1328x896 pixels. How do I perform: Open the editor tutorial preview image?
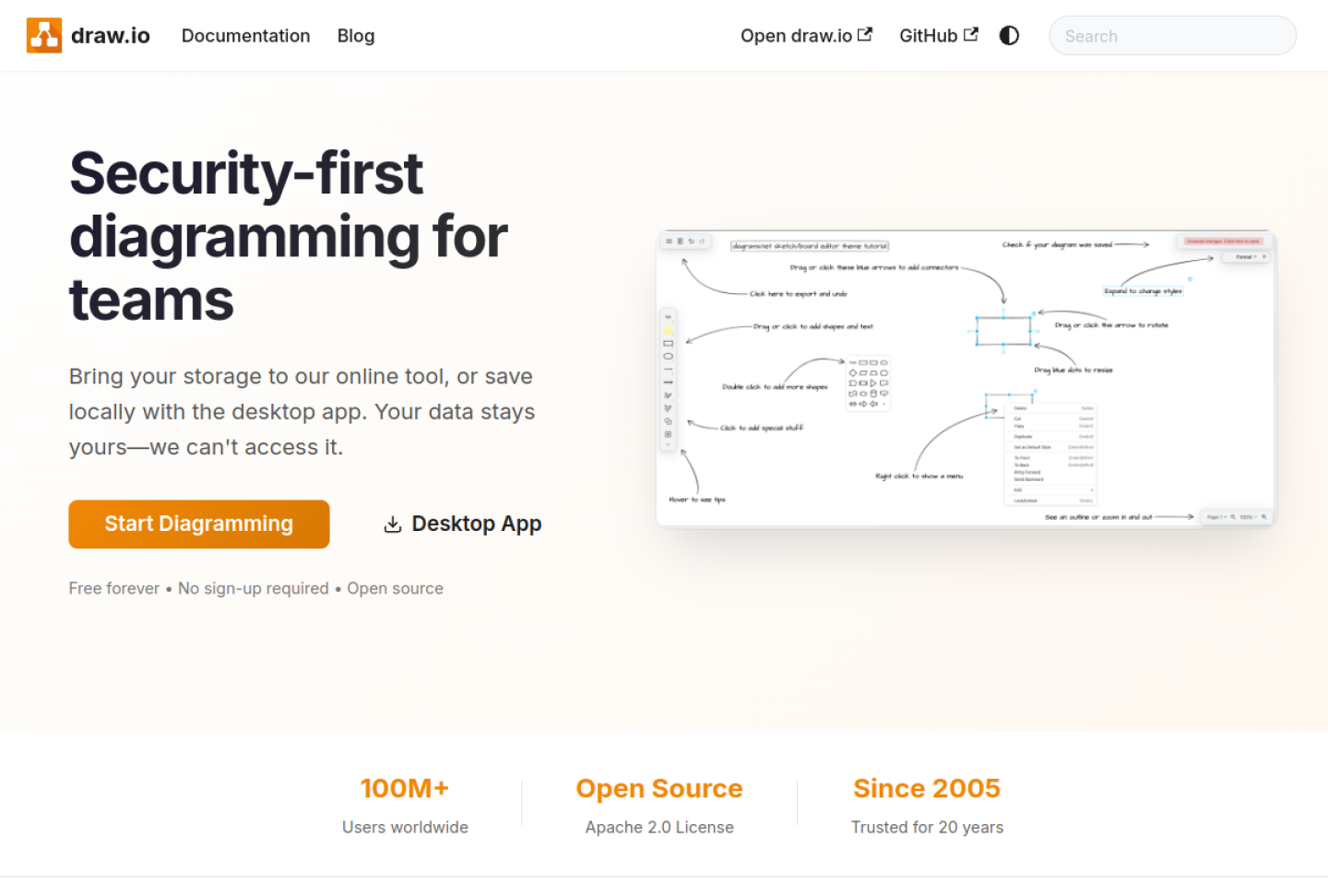click(966, 379)
